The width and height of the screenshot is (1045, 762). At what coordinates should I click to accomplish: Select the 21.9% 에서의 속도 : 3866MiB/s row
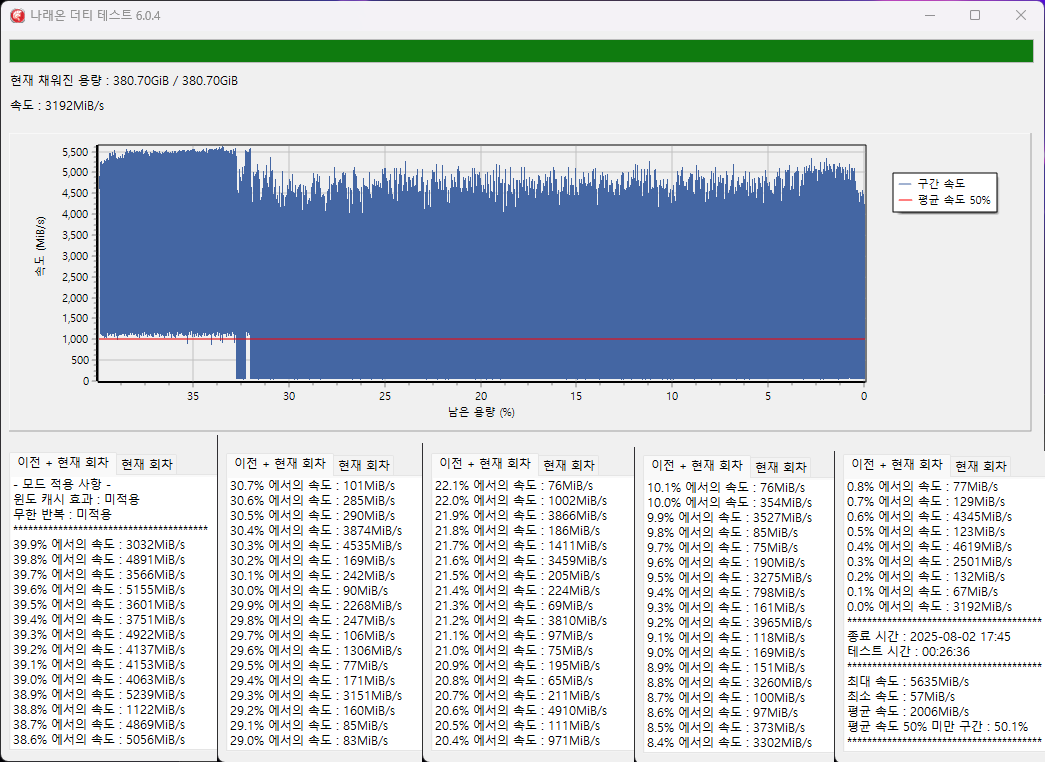coord(521,515)
